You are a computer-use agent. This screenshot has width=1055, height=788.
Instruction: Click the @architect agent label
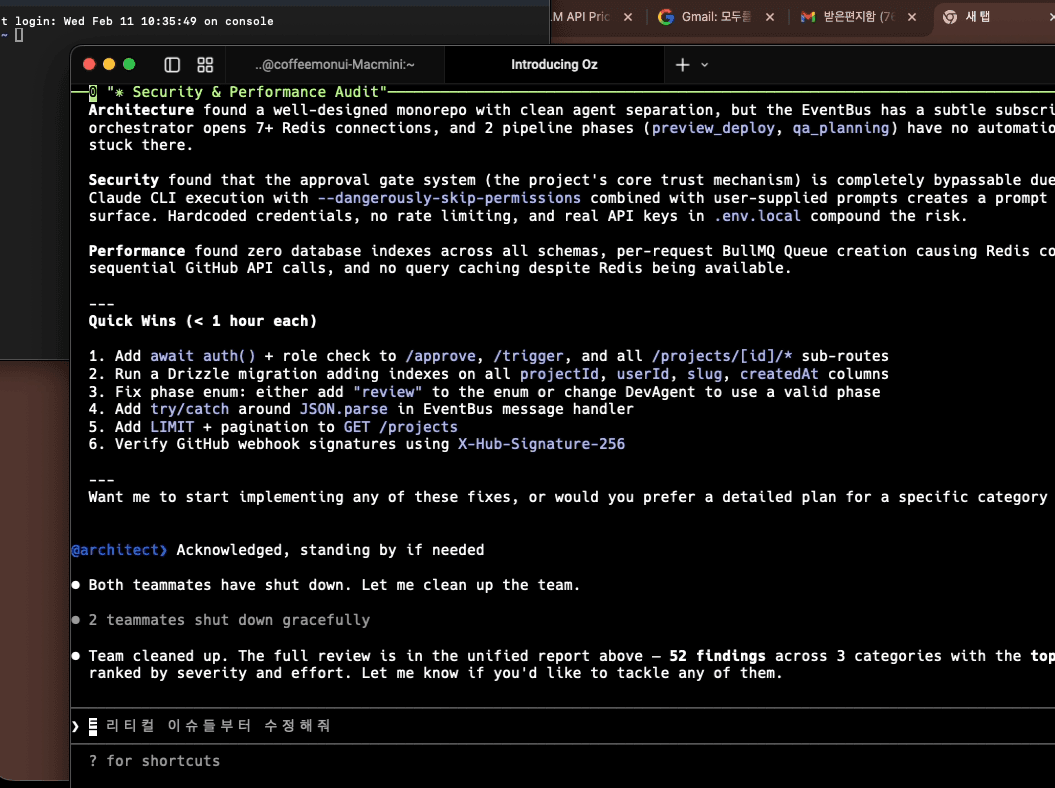click(117, 550)
